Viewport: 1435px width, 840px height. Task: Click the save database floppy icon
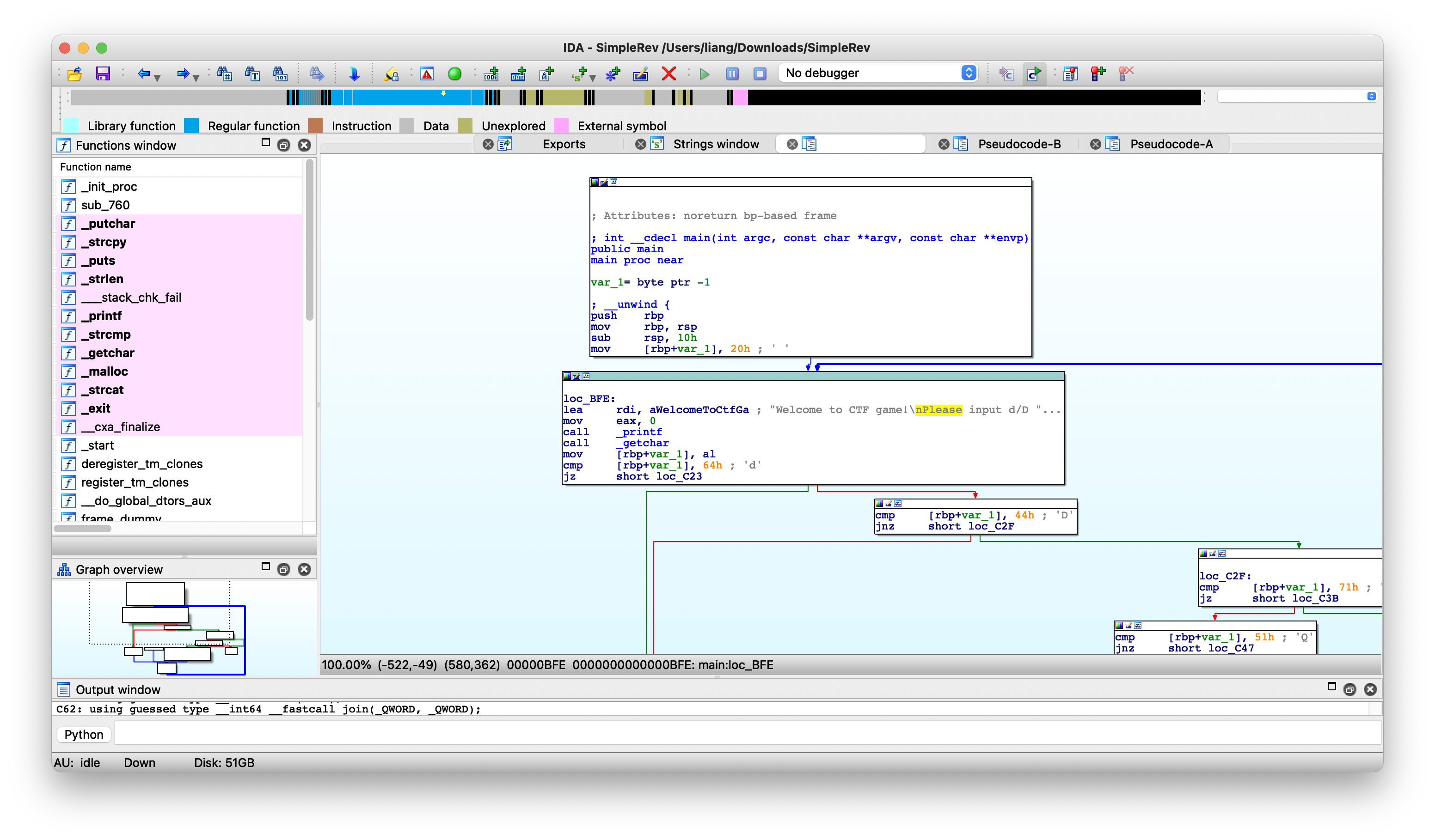coord(103,74)
